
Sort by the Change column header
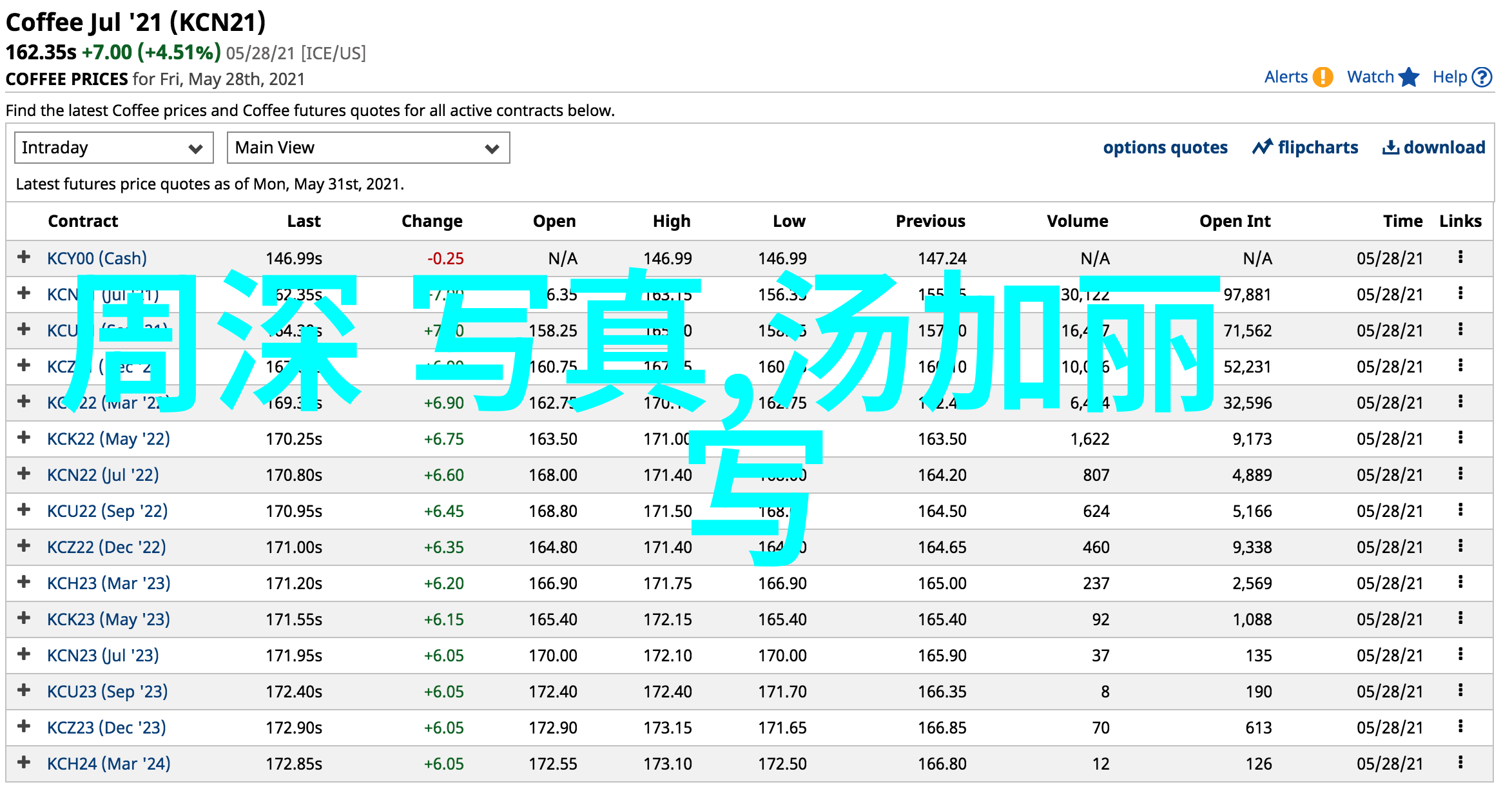click(432, 221)
